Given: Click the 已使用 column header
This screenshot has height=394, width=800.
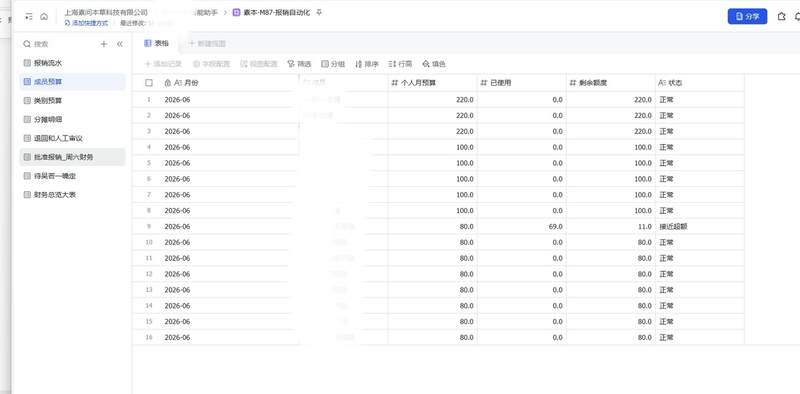Looking at the screenshot, I should 521,83.
